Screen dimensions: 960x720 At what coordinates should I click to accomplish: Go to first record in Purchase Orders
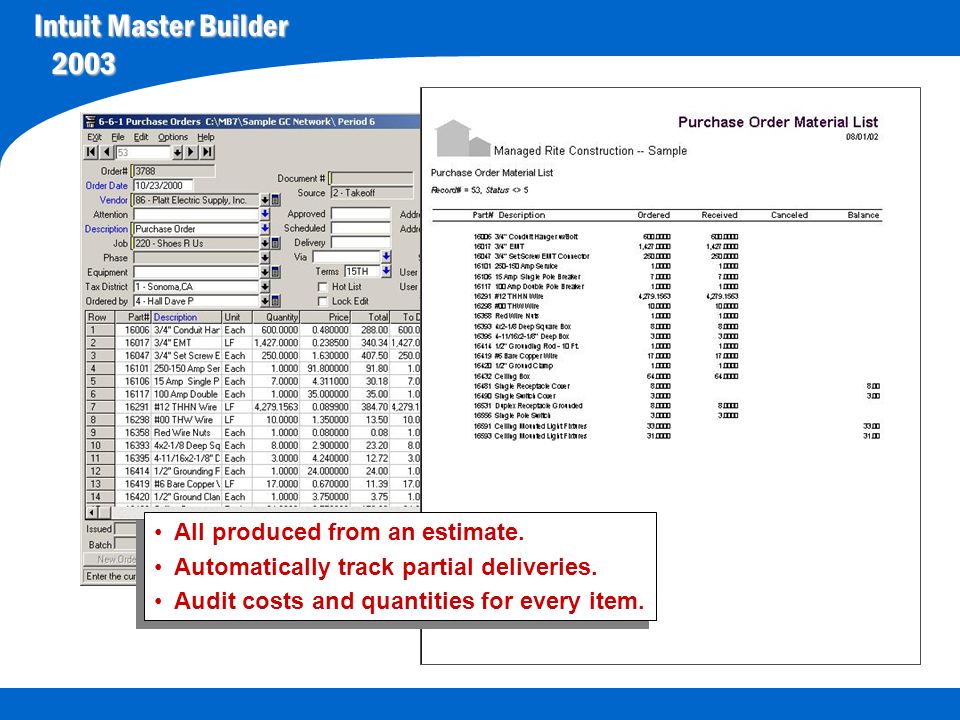(x=91, y=152)
